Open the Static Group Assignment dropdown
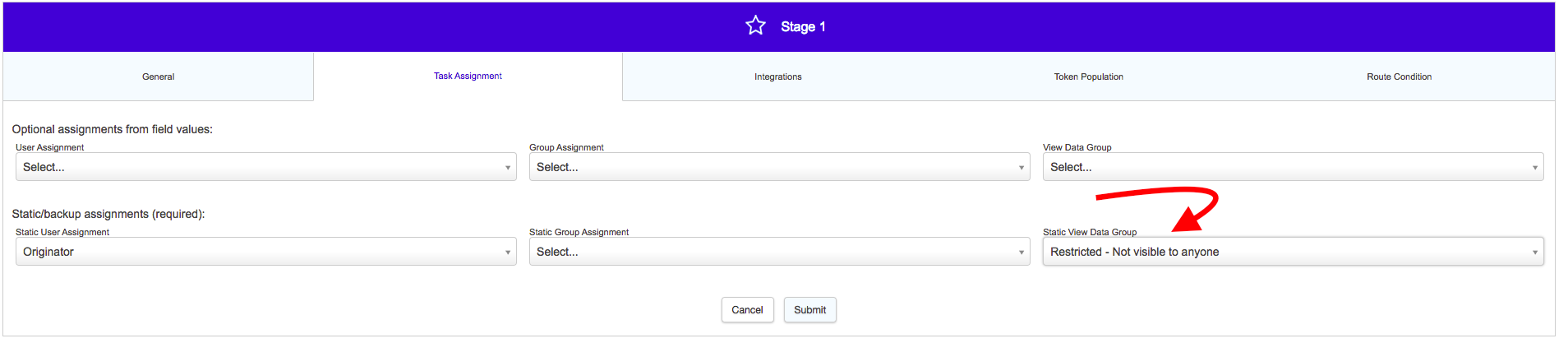1568x343 pixels. pos(779,252)
